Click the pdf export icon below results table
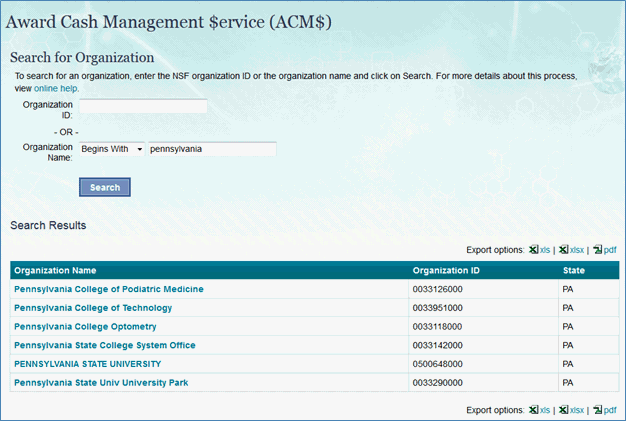The width and height of the screenshot is (626, 421). pyautogui.click(x=598, y=410)
